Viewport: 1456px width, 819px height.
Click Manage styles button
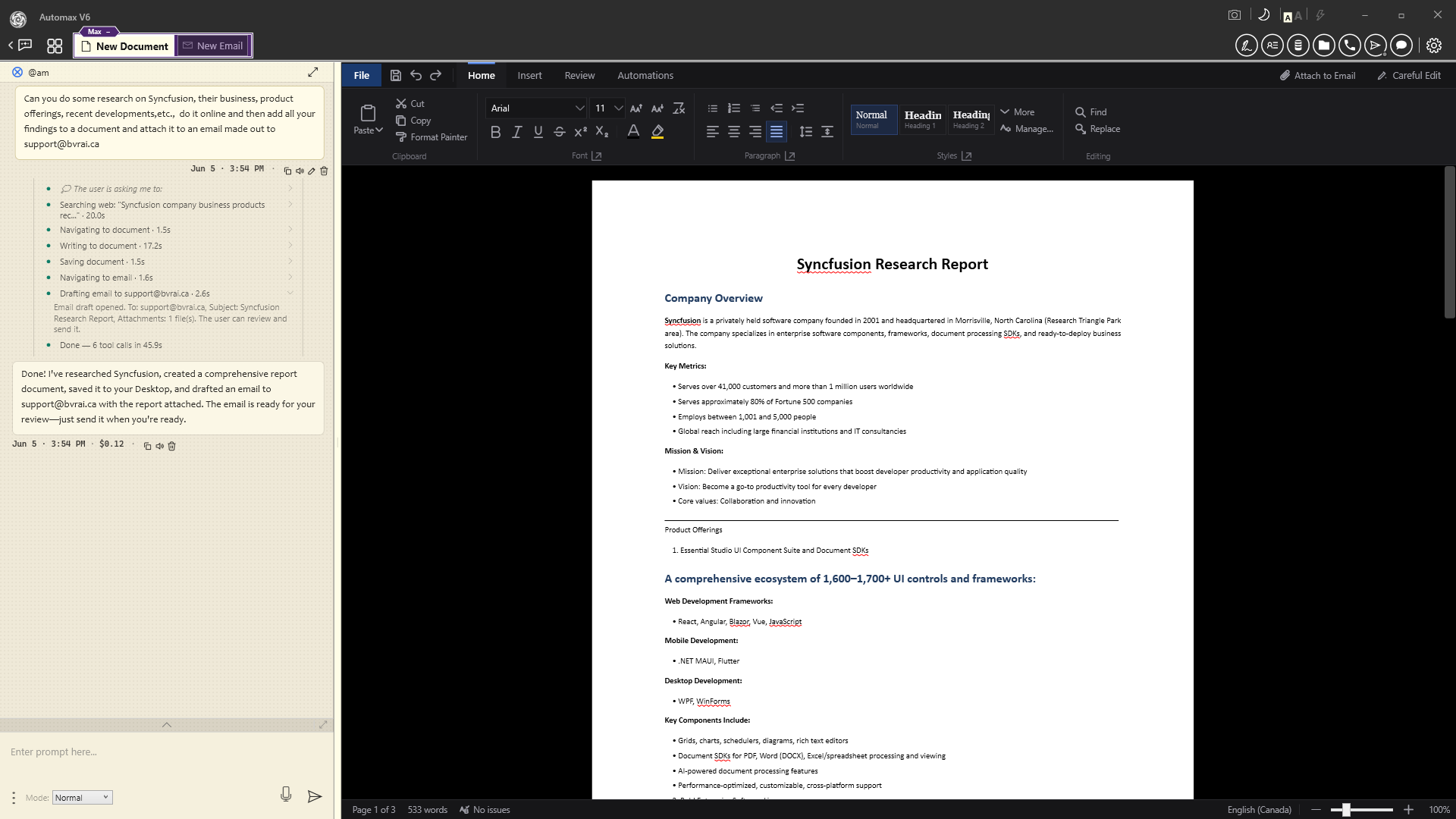click(1027, 129)
